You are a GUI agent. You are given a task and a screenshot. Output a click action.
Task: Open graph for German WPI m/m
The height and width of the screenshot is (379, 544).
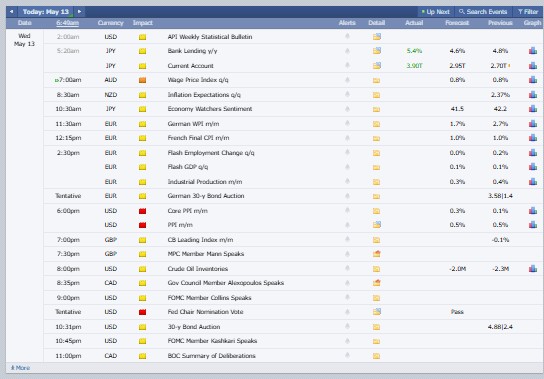pos(533,124)
